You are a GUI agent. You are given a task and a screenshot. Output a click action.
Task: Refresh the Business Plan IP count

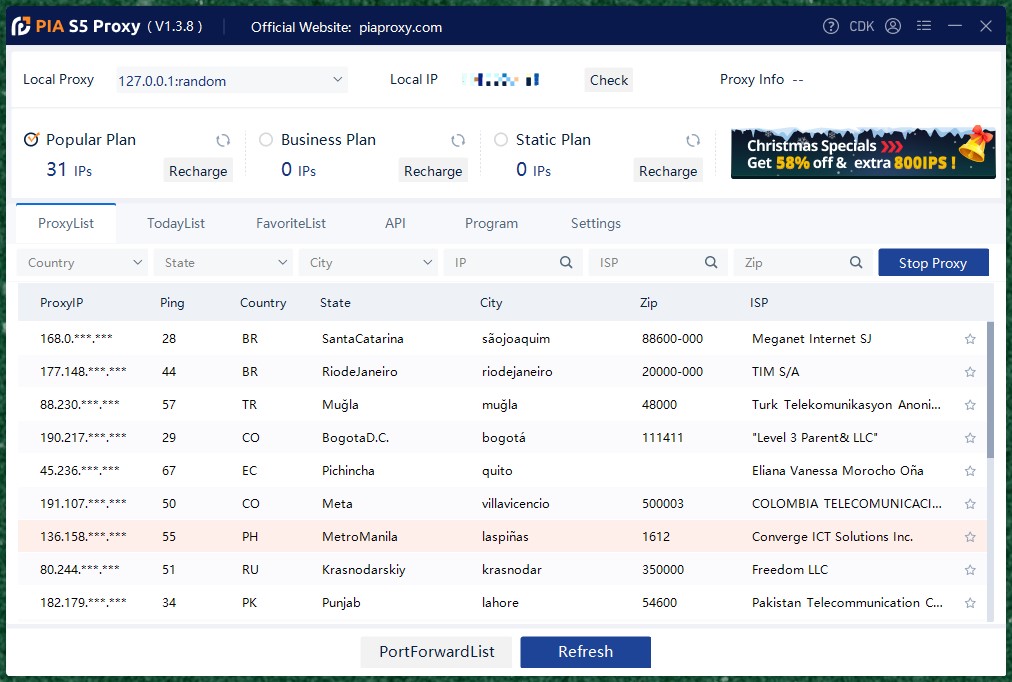pos(458,140)
